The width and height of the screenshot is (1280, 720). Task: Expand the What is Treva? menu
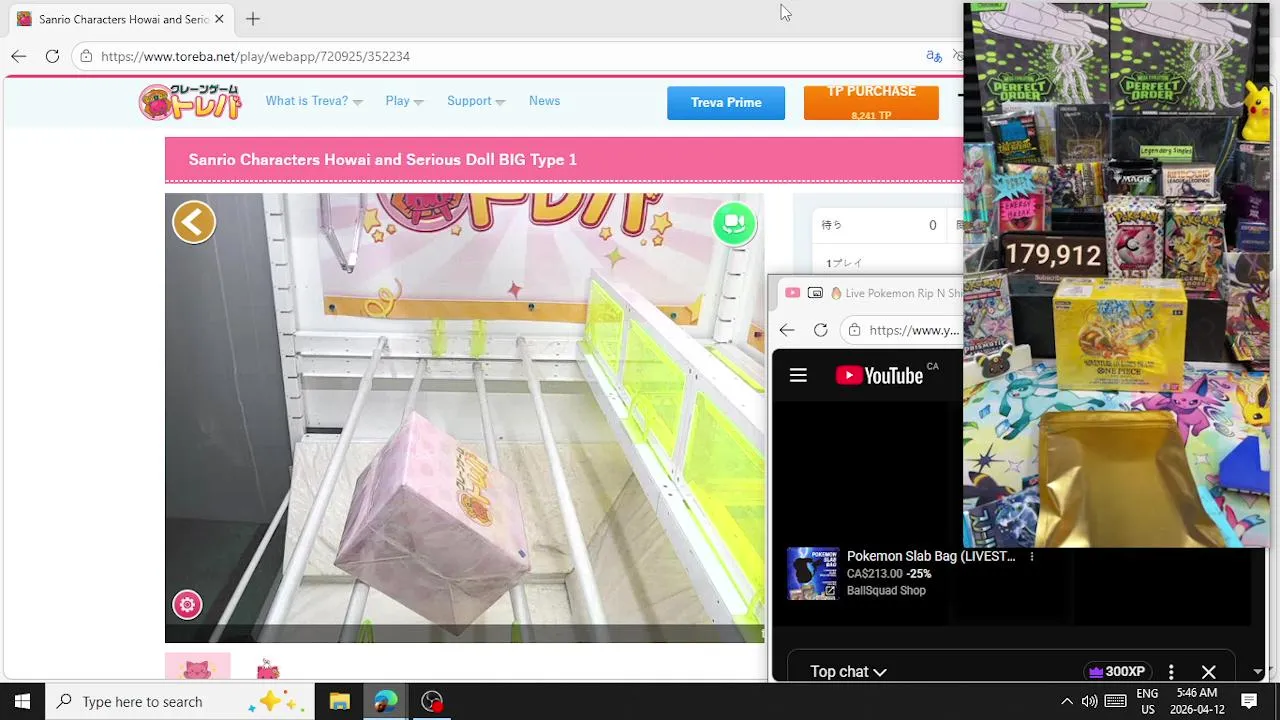click(314, 101)
